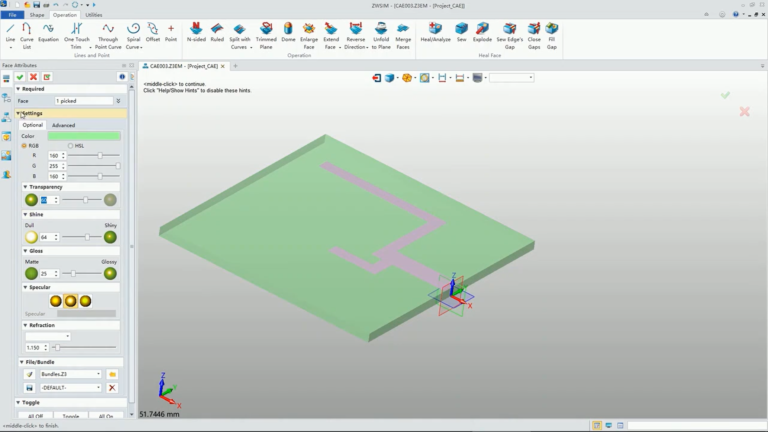768x432 pixels.
Task: Select the Merge Faces tool
Action: [x=403, y=36]
